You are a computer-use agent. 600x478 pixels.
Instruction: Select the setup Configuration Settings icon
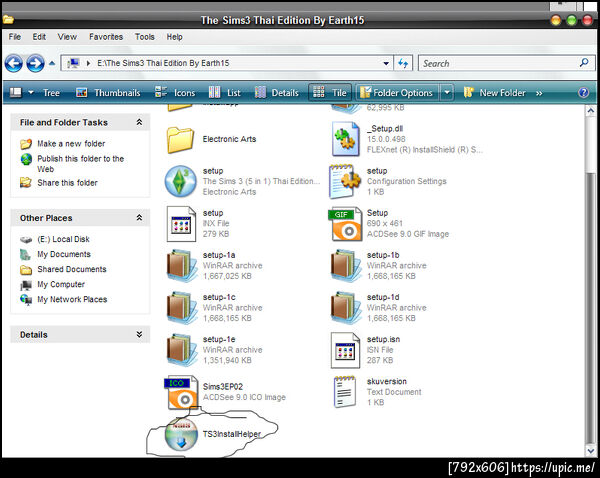click(344, 181)
